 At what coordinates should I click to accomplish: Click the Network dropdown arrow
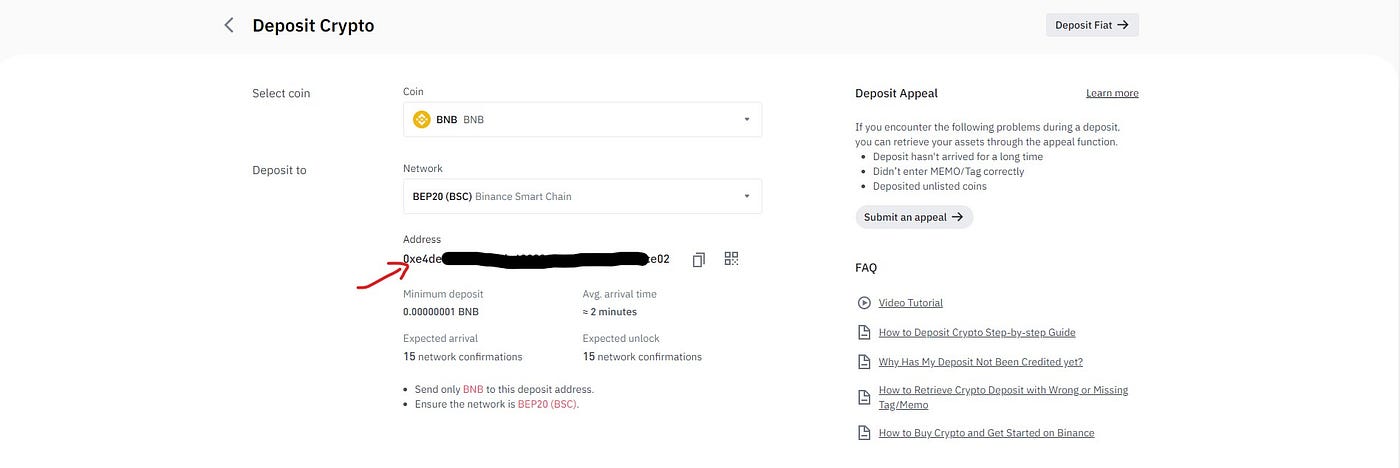(x=746, y=196)
